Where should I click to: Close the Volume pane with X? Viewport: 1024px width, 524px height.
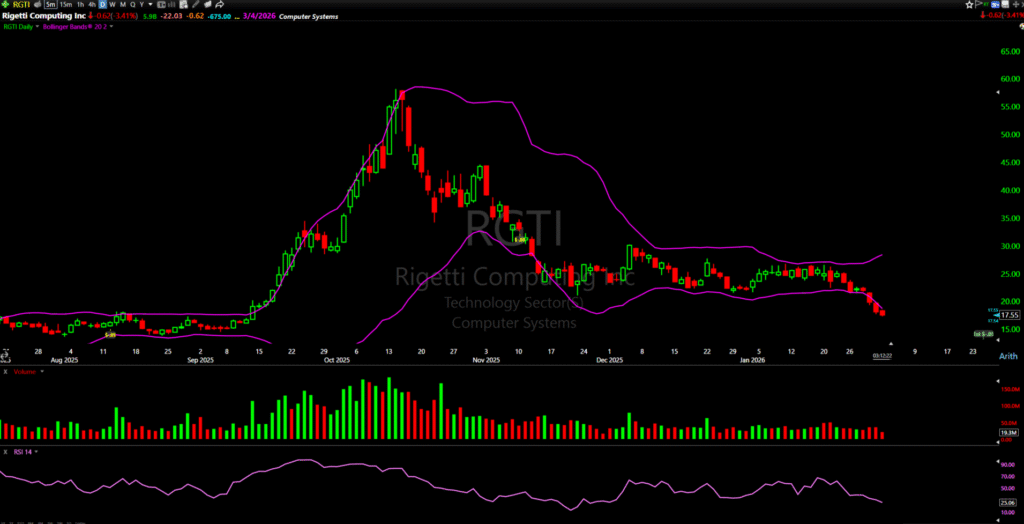click(4, 372)
